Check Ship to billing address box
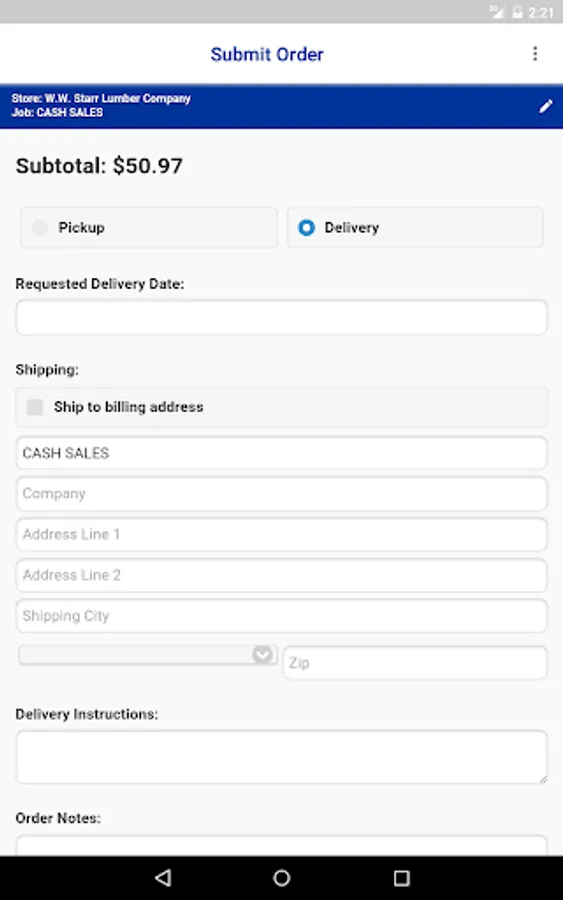This screenshot has height=900, width=563. coord(35,407)
